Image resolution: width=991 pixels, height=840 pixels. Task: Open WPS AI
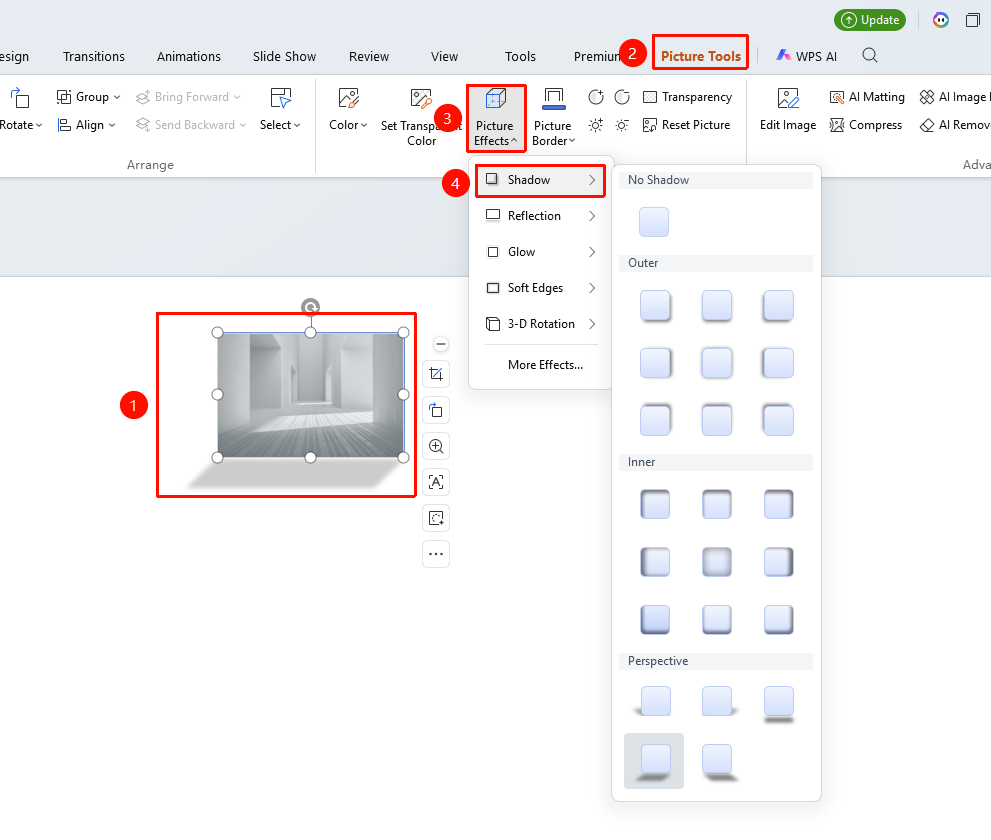click(806, 56)
